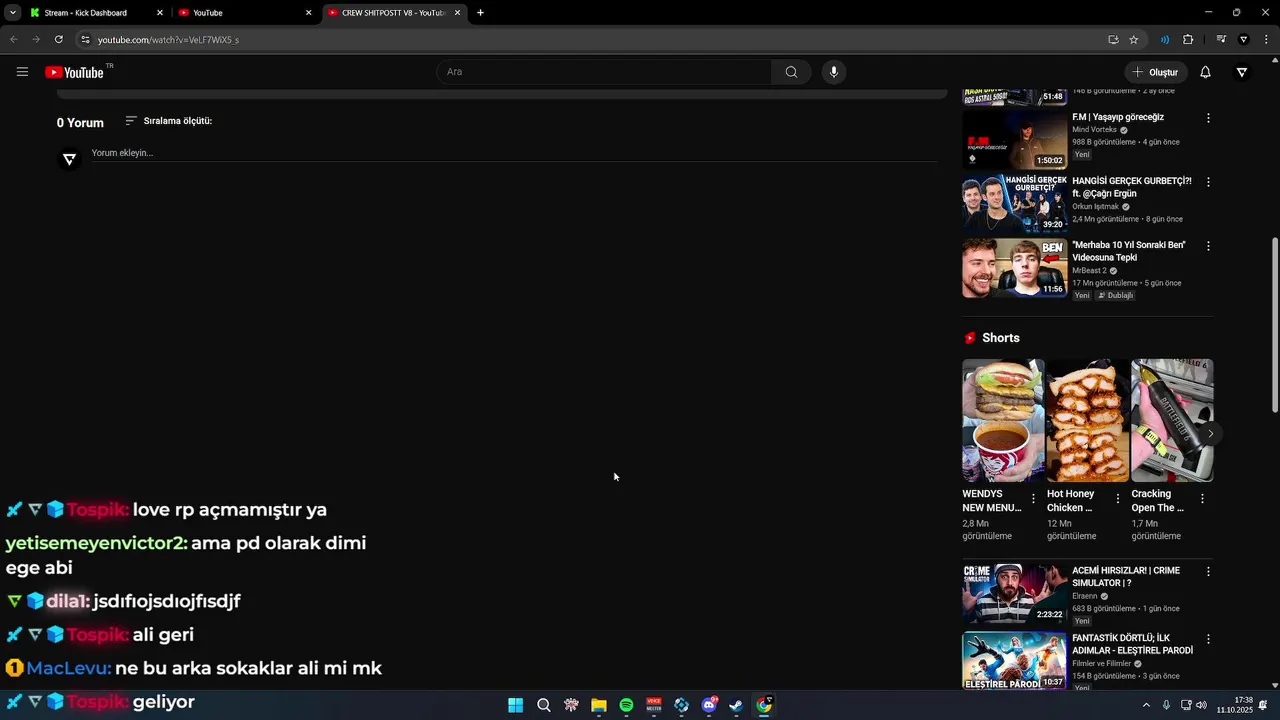Open Windows taskbar search
Viewport: 1280px width, 720px height.
pos(543,705)
